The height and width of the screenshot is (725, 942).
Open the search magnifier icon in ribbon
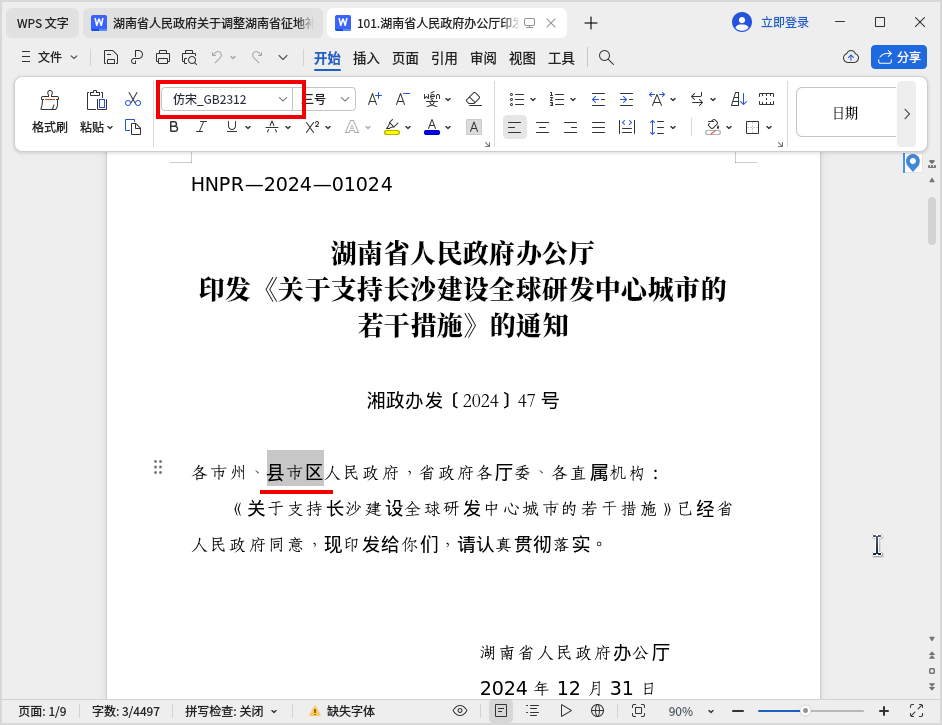pyautogui.click(x=606, y=58)
